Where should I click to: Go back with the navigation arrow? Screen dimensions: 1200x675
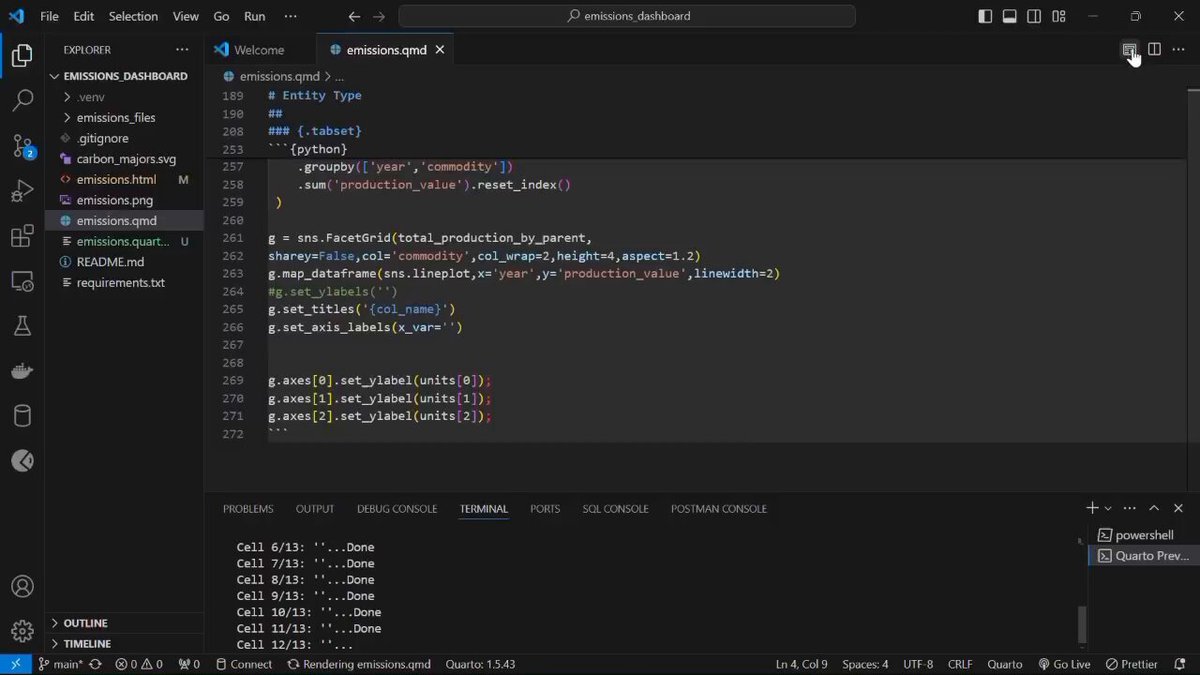(354, 16)
